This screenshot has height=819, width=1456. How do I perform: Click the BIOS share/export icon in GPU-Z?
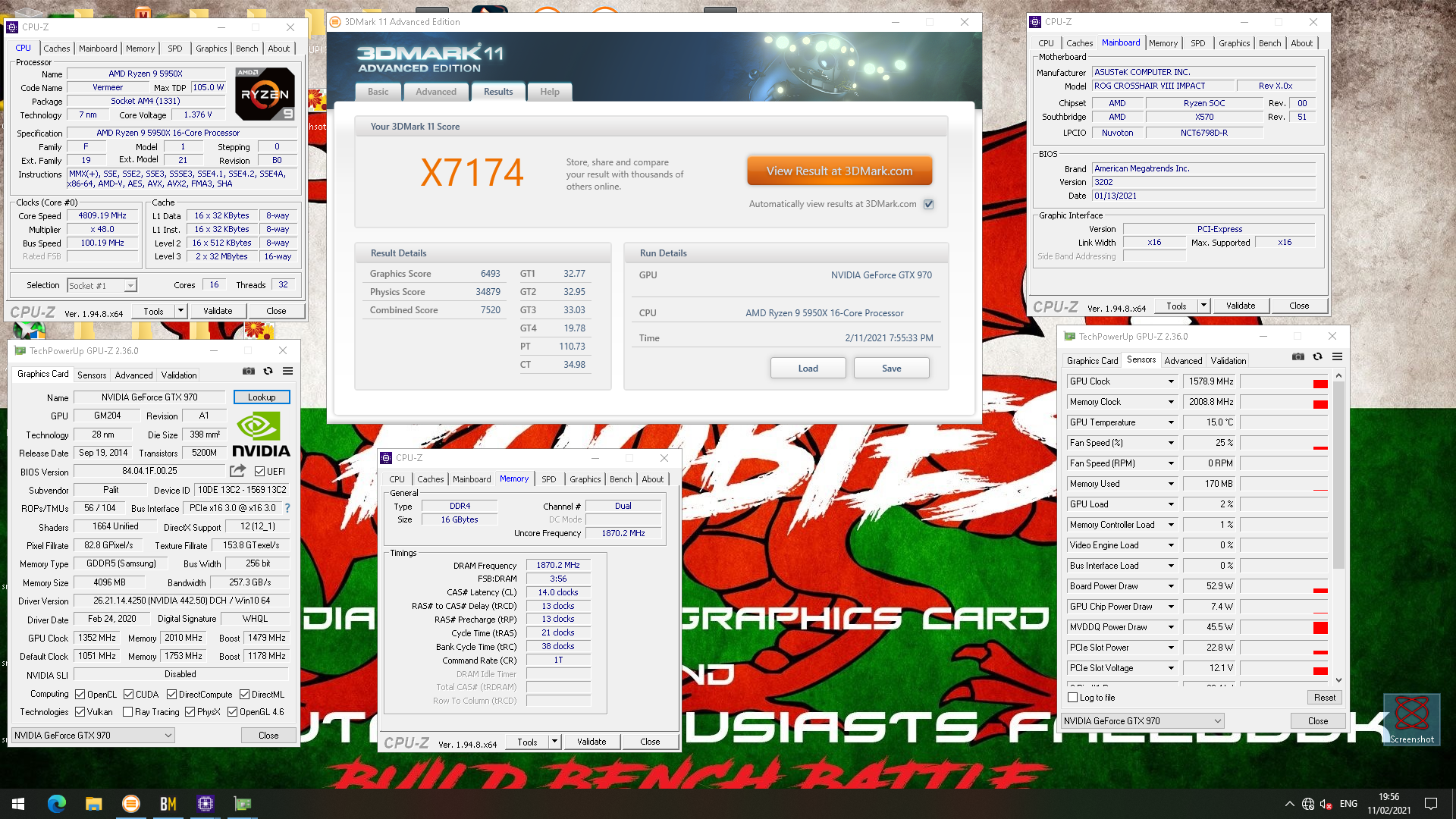(238, 471)
